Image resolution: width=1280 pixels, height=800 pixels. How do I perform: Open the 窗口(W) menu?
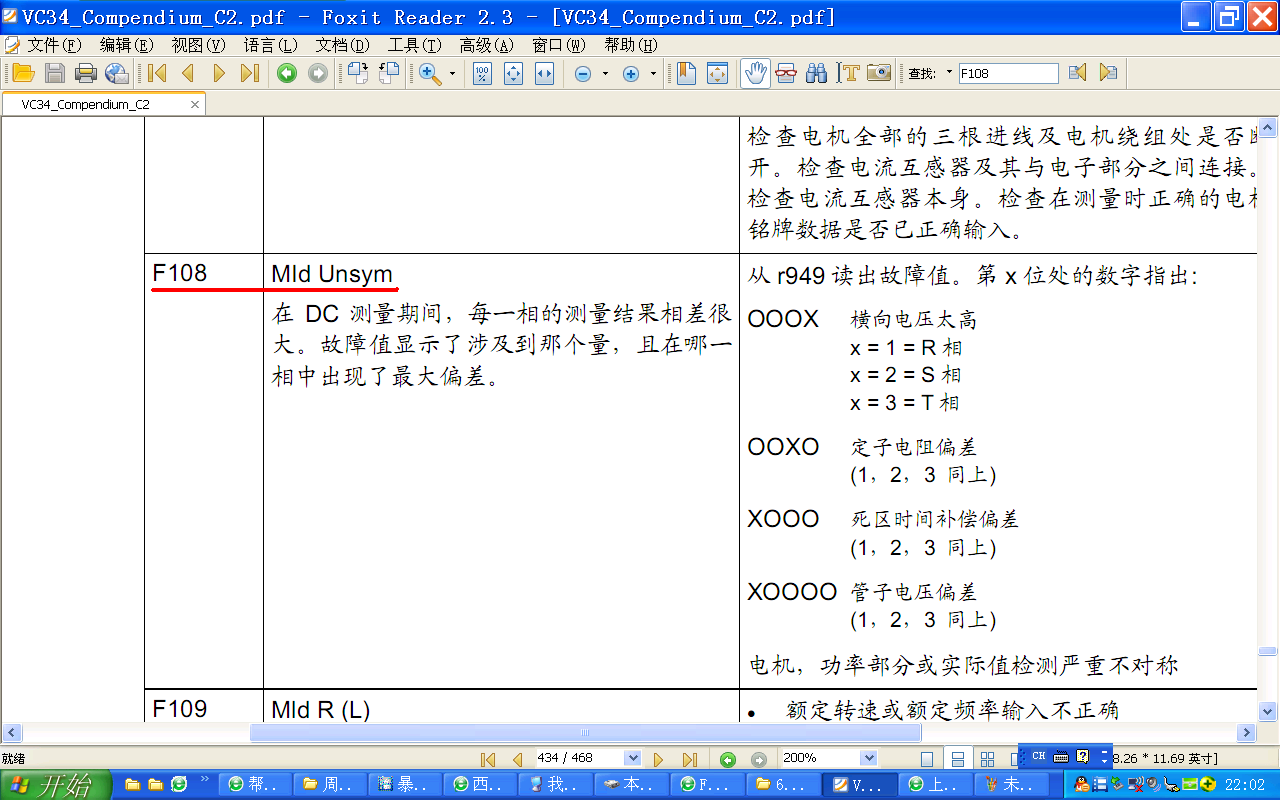[559, 45]
